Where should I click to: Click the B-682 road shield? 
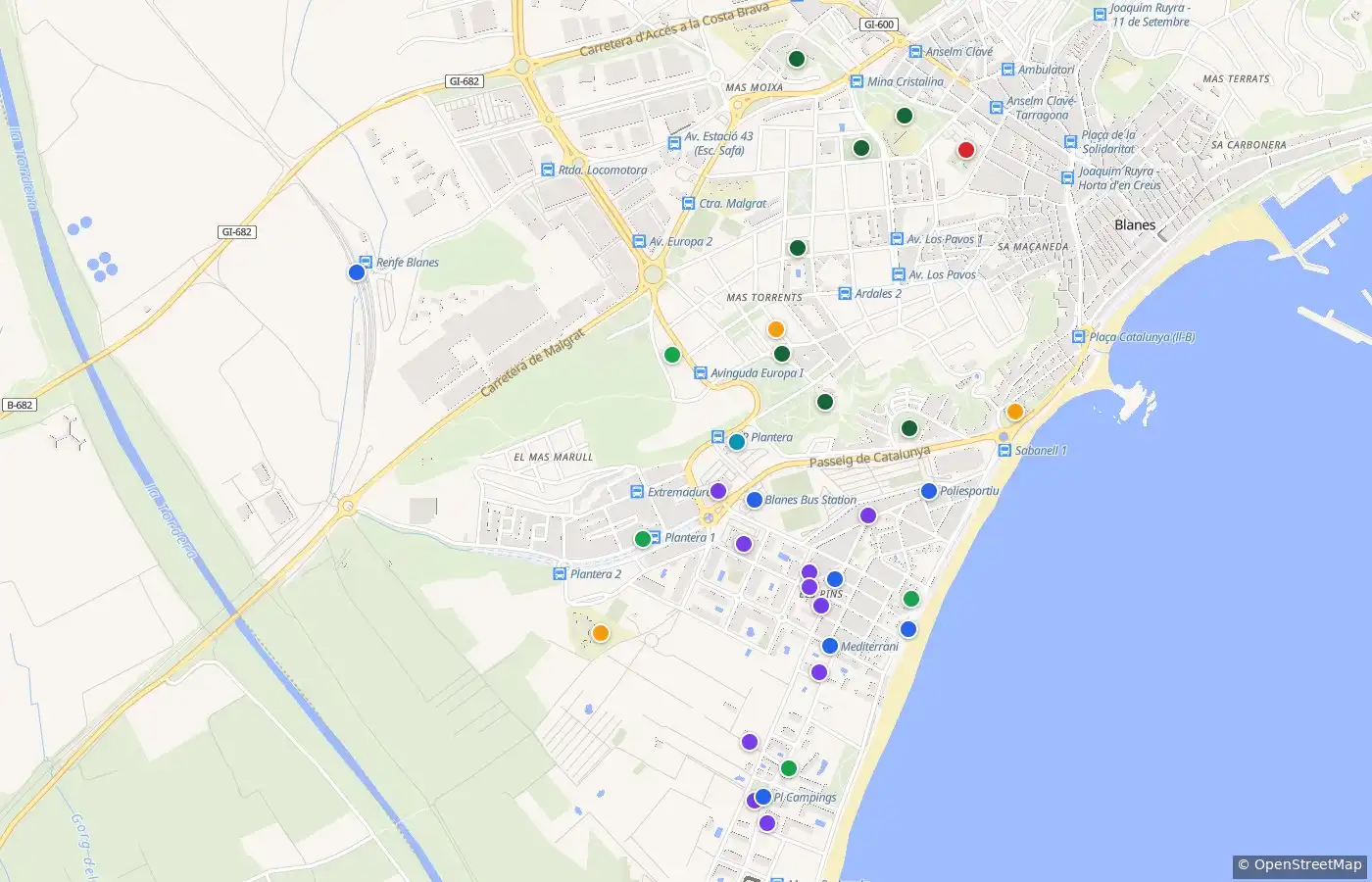pyautogui.click(x=20, y=405)
